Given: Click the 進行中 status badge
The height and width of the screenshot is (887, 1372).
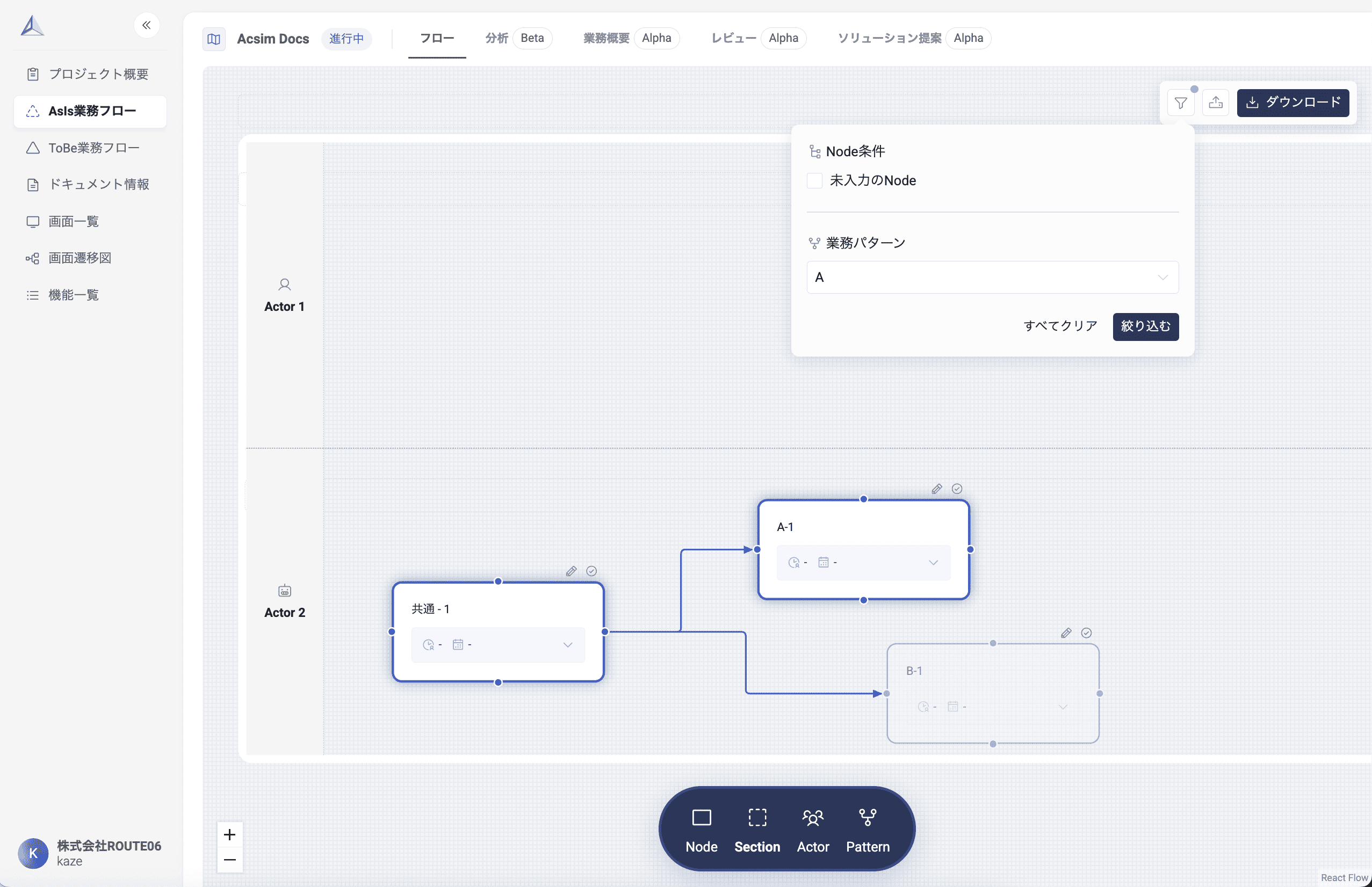Looking at the screenshot, I should (346, 39).
